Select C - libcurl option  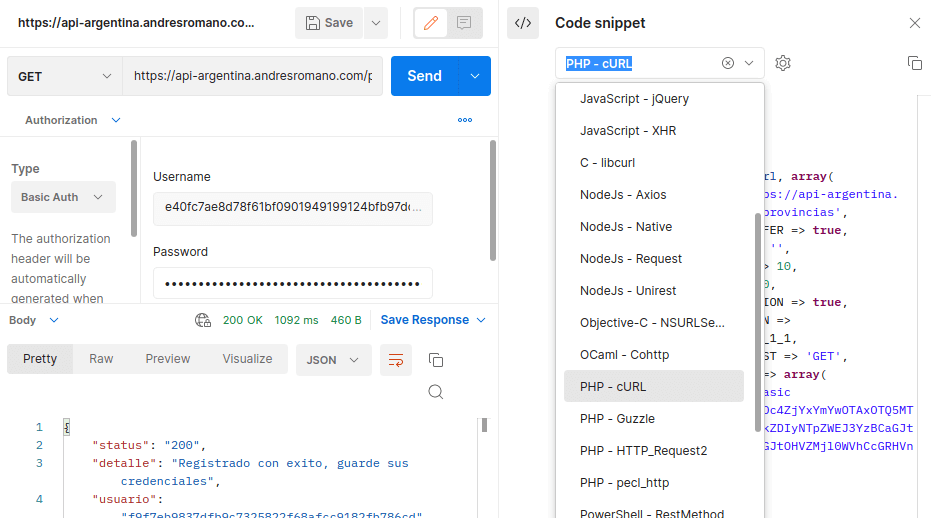pyautogui.click(x=654, y=163)
